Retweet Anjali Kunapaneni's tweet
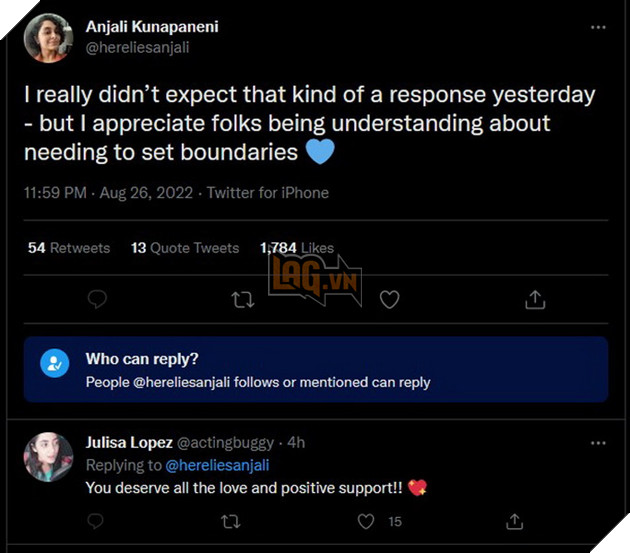The width and height of the screenshot is (630, 553). (243, 299)
